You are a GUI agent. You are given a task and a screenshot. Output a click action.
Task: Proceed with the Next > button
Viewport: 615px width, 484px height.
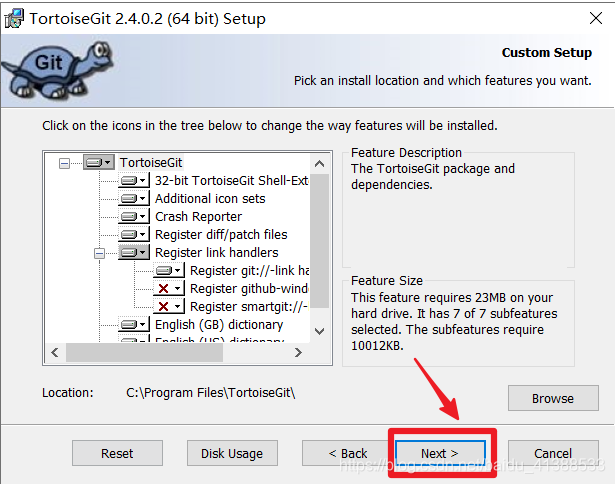point(440,453)
